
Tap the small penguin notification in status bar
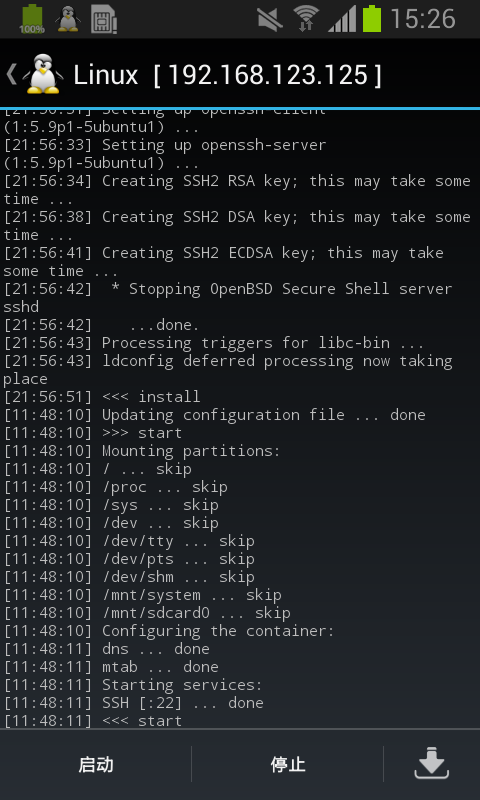click(68, 19)
